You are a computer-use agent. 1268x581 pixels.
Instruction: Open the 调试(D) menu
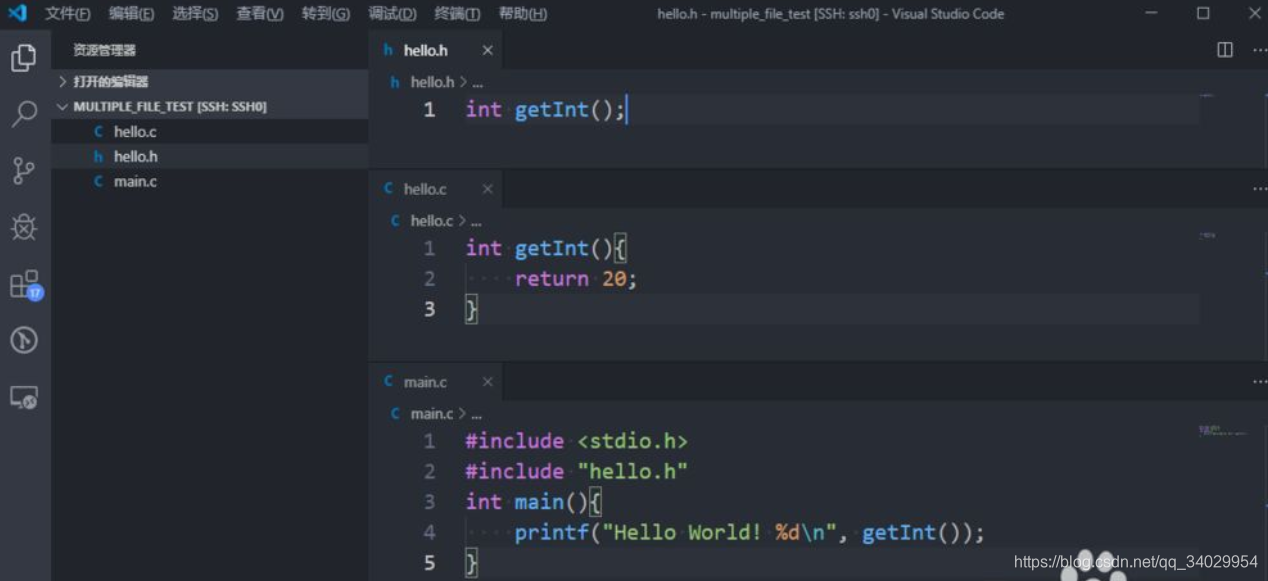pyautogui.click(x=392, y=14)
